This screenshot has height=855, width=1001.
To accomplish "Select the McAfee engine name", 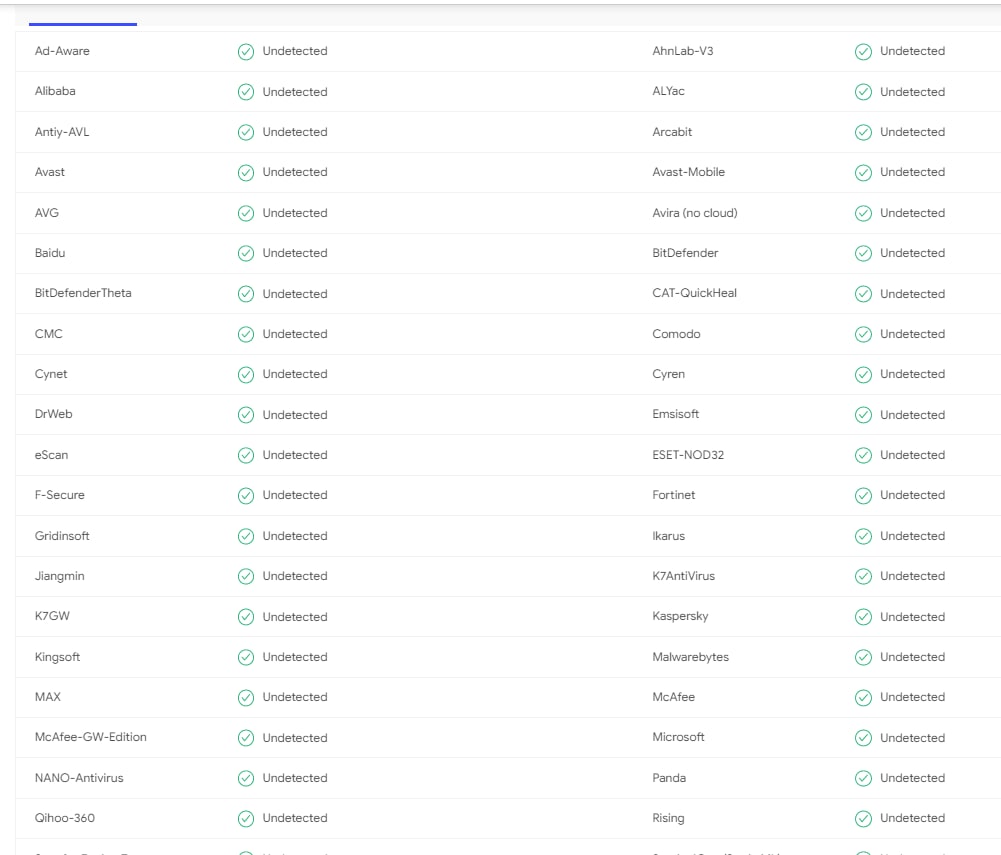I will coord(674,697).
